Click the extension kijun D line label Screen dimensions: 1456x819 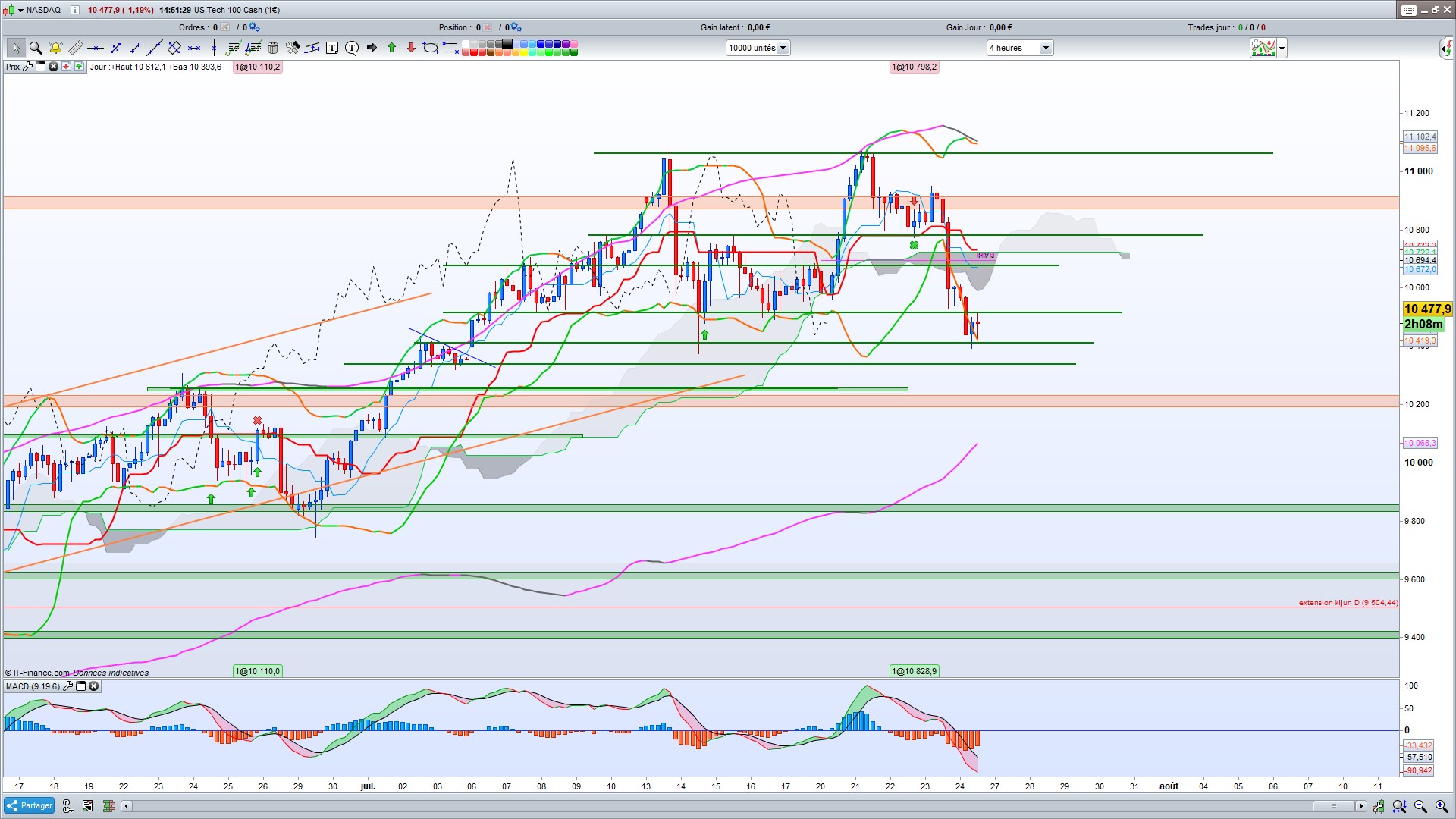[1348, 603]
